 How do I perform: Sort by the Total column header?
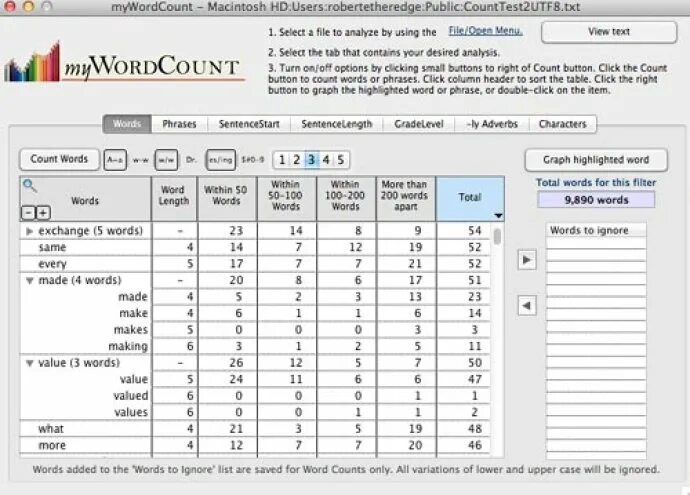click(x=470, y=199)
